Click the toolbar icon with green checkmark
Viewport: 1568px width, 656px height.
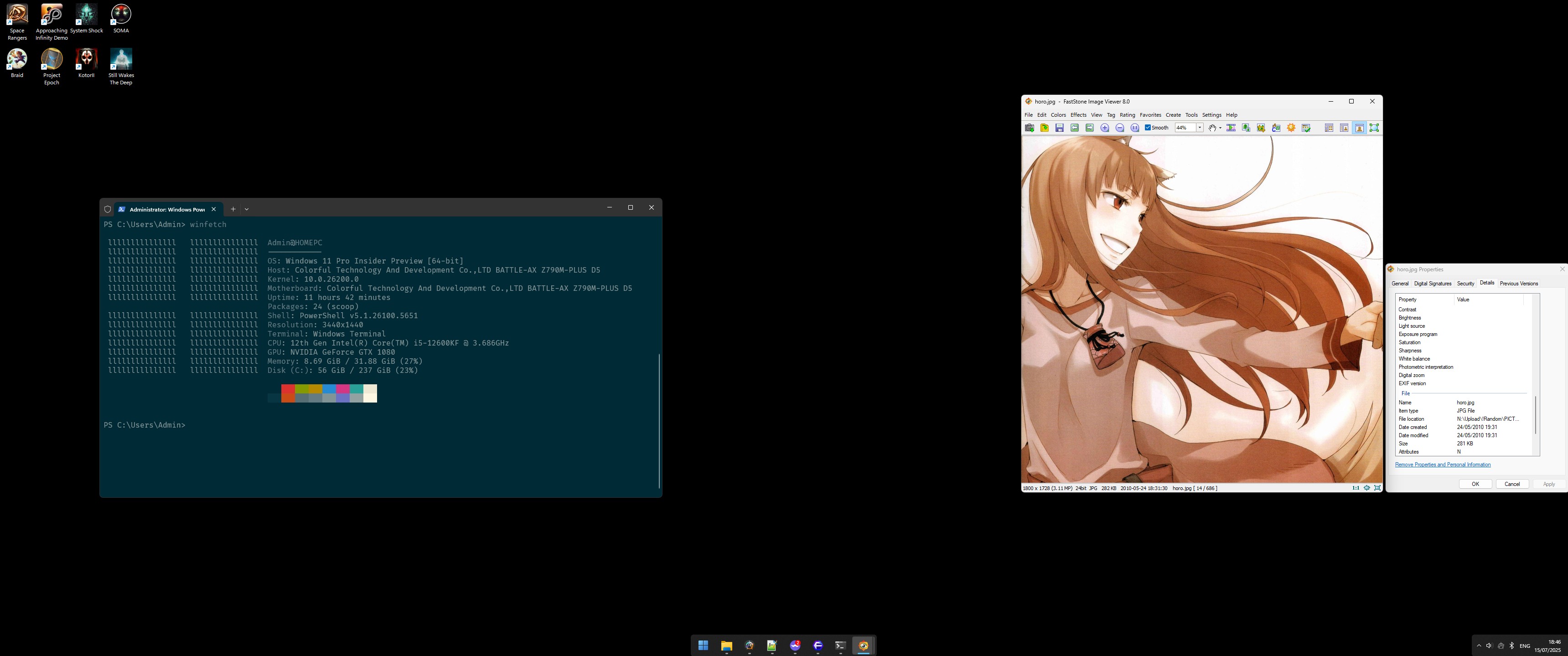(1306, 128)
